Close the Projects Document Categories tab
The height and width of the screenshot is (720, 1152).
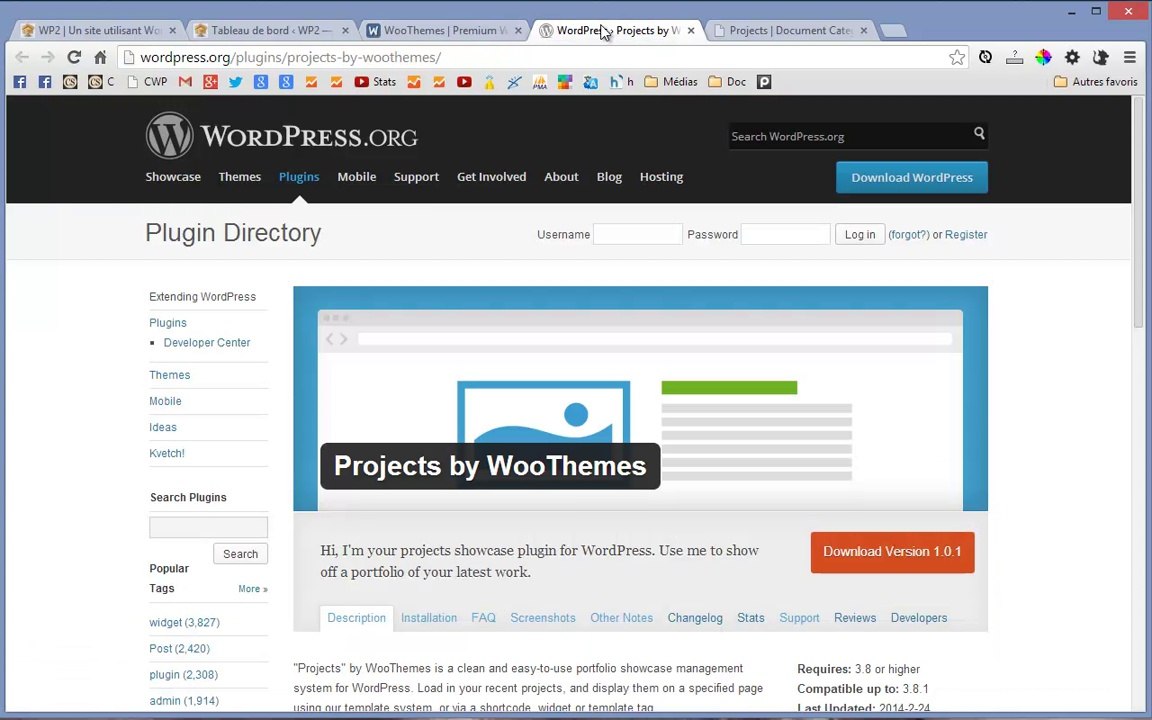pos(864,30)
